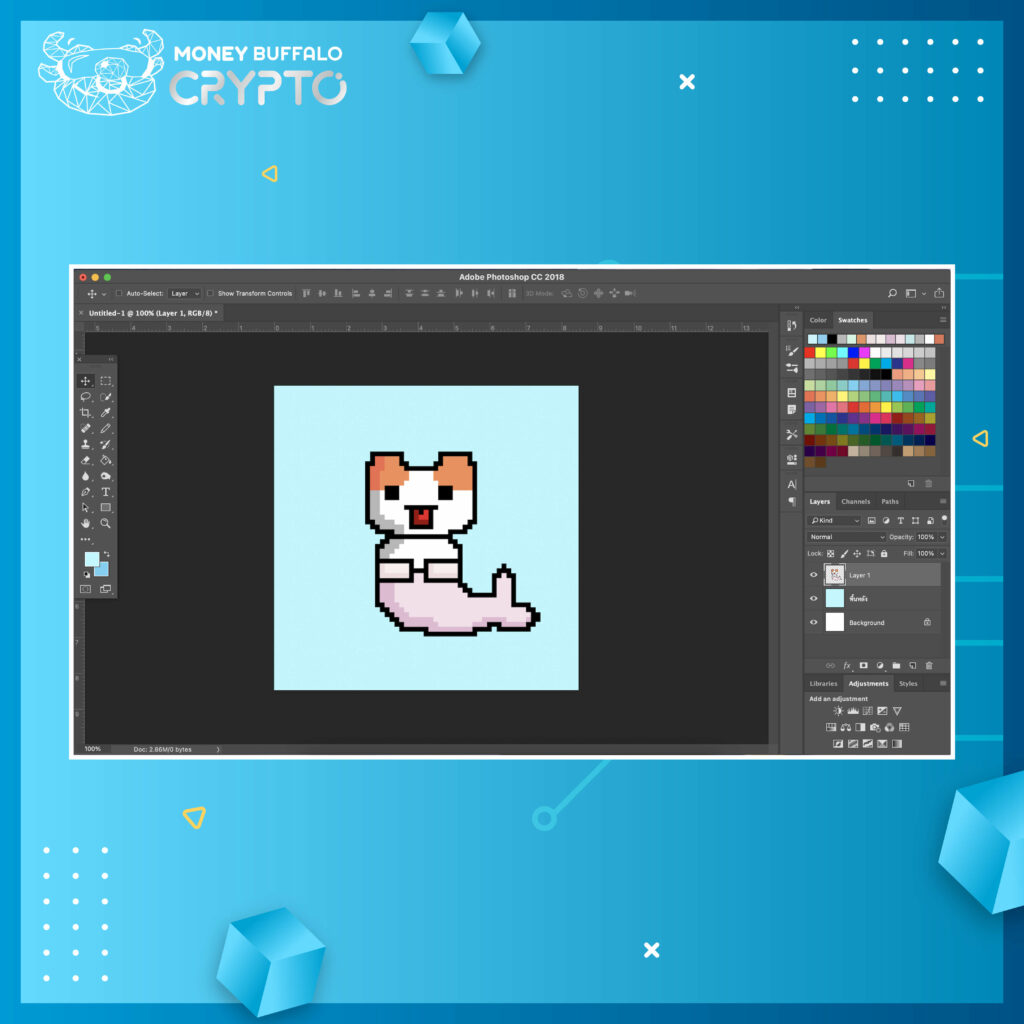The image size is (1024, 1024).
Task: Check Show Transform Controls option
Action: point(210,294)
